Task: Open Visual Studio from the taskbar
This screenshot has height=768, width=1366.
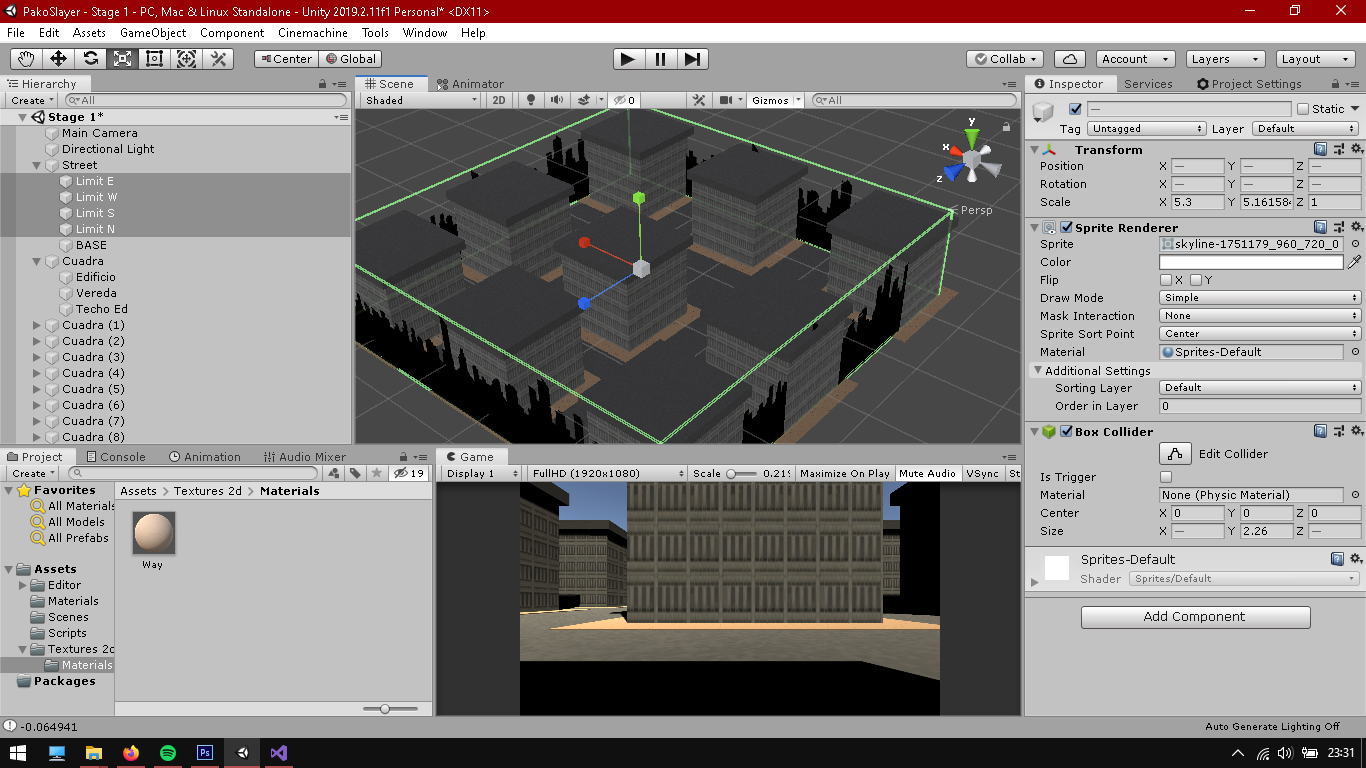Action: pyautogui.click(x=279, y=753)
